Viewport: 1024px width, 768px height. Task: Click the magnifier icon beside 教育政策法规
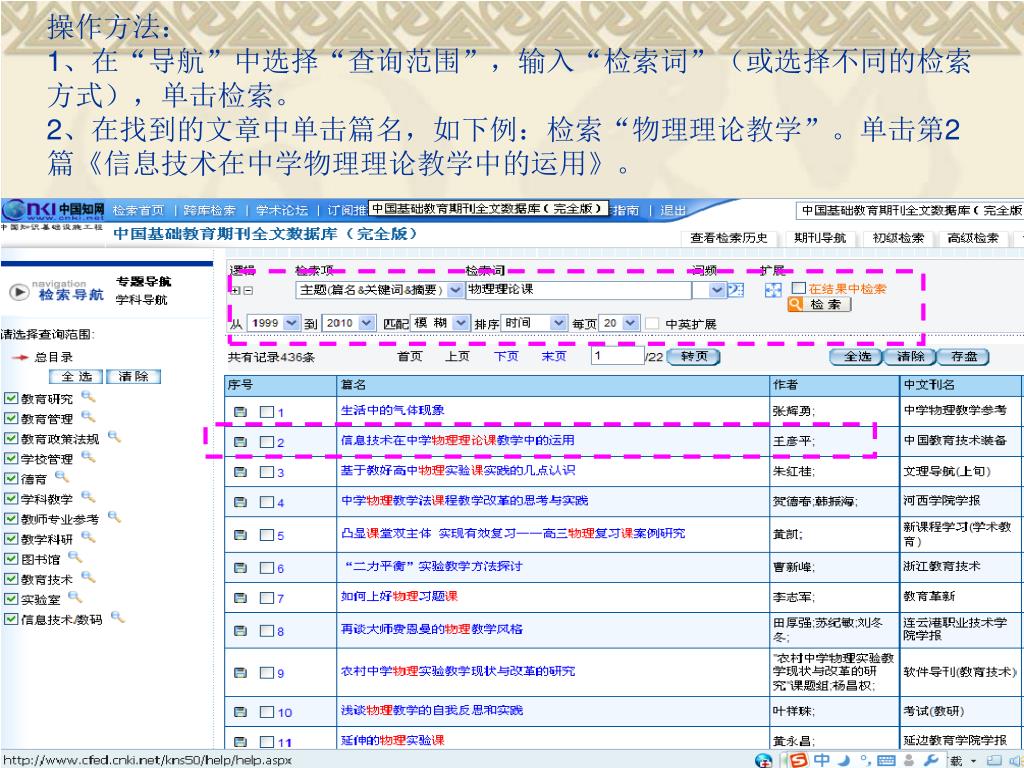pyautogui.click(x=114, y=436)
